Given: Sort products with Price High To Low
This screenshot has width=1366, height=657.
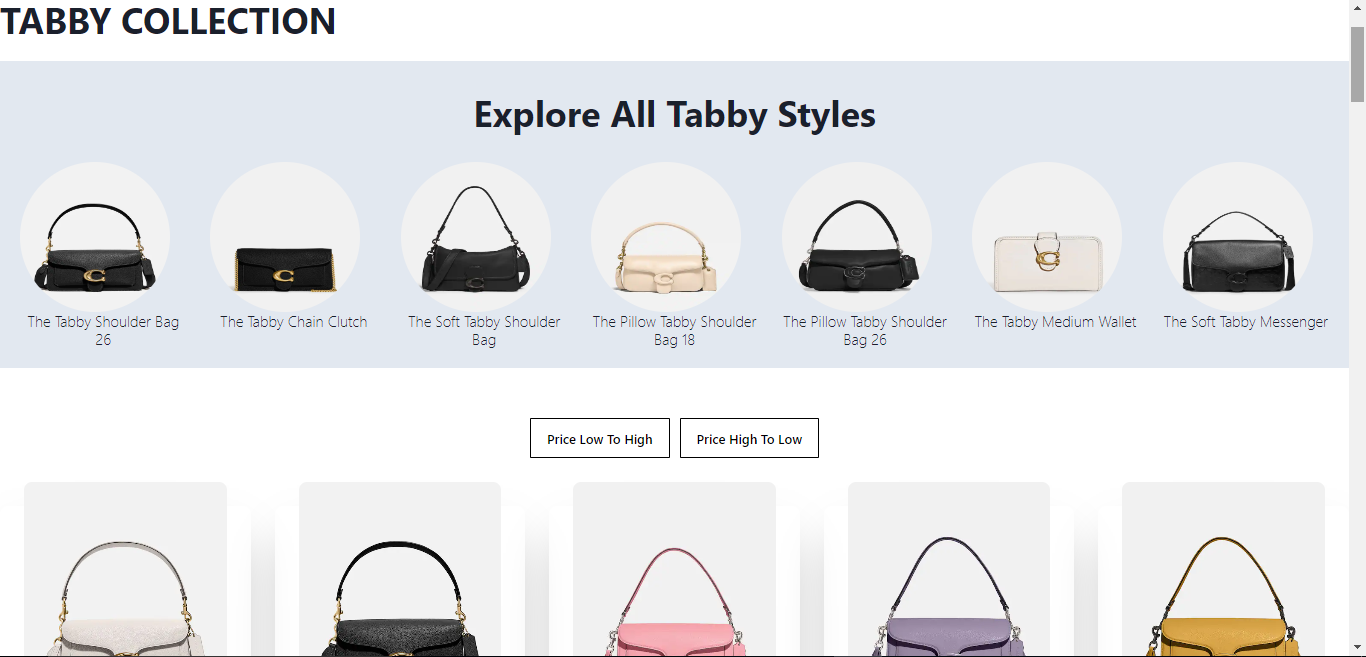Looking at the screenshot, I should click(749, 438).
